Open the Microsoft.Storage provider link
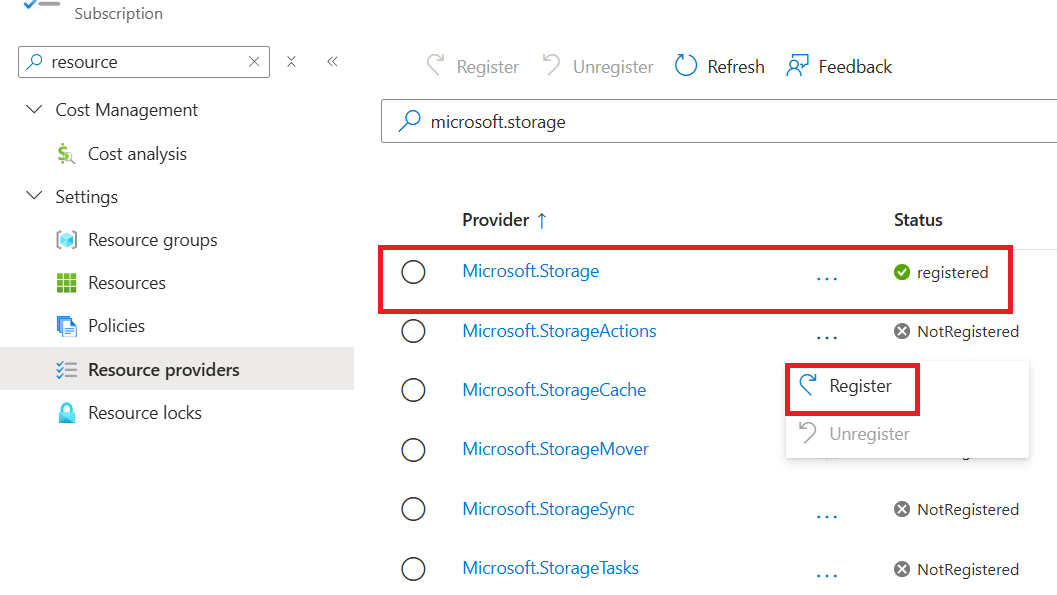The height and width of the screenshot is (595, 1057). click(531, 271)
